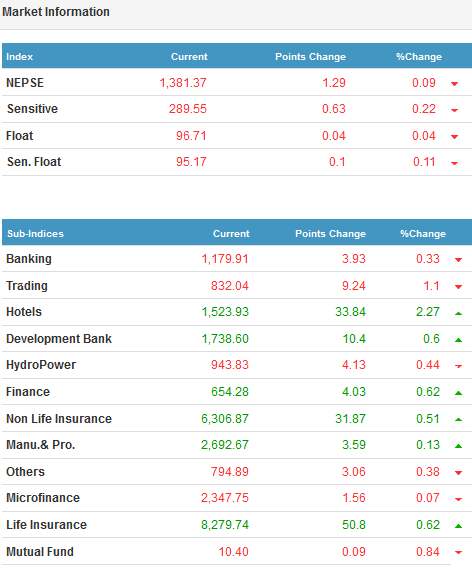The height and width of the screenshot is (570, 472).
Task: Click the down arrow beside Sensitive index
Action: 454,110
